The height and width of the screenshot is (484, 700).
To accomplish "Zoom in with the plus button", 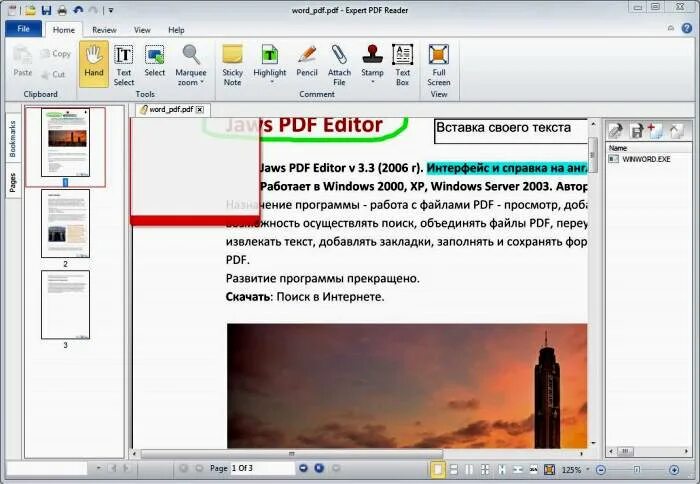I will click(x=674, y=470).
